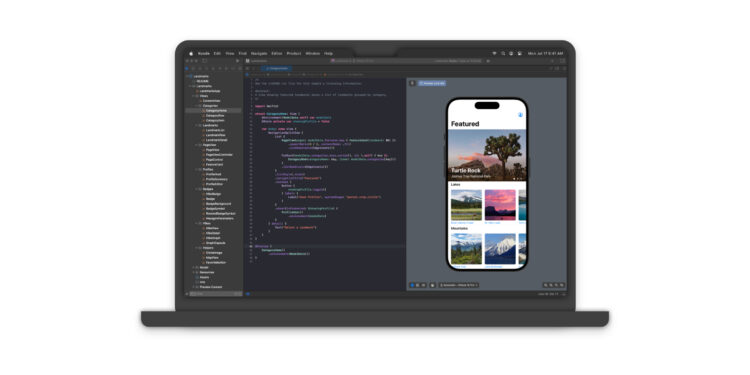This screenshot has width=750, height=375.
Task: Click the Wi-Fi status icon
Action: coord(495,54)
